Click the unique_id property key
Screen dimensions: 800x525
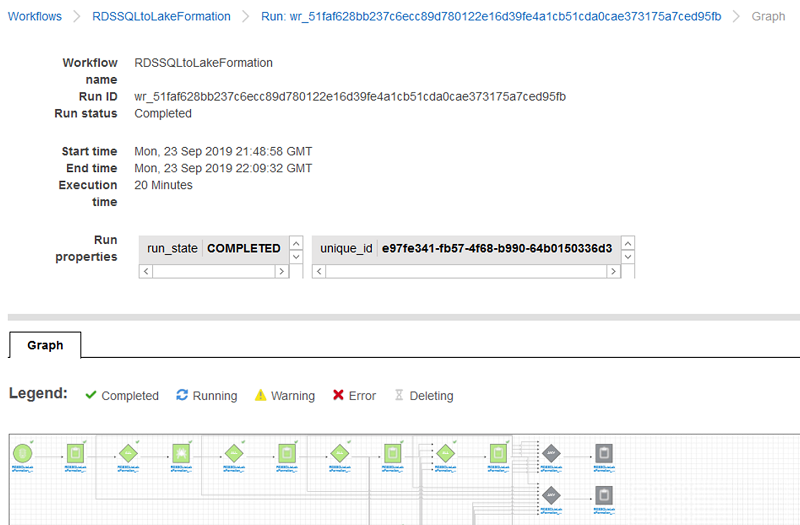coord(346,248)
